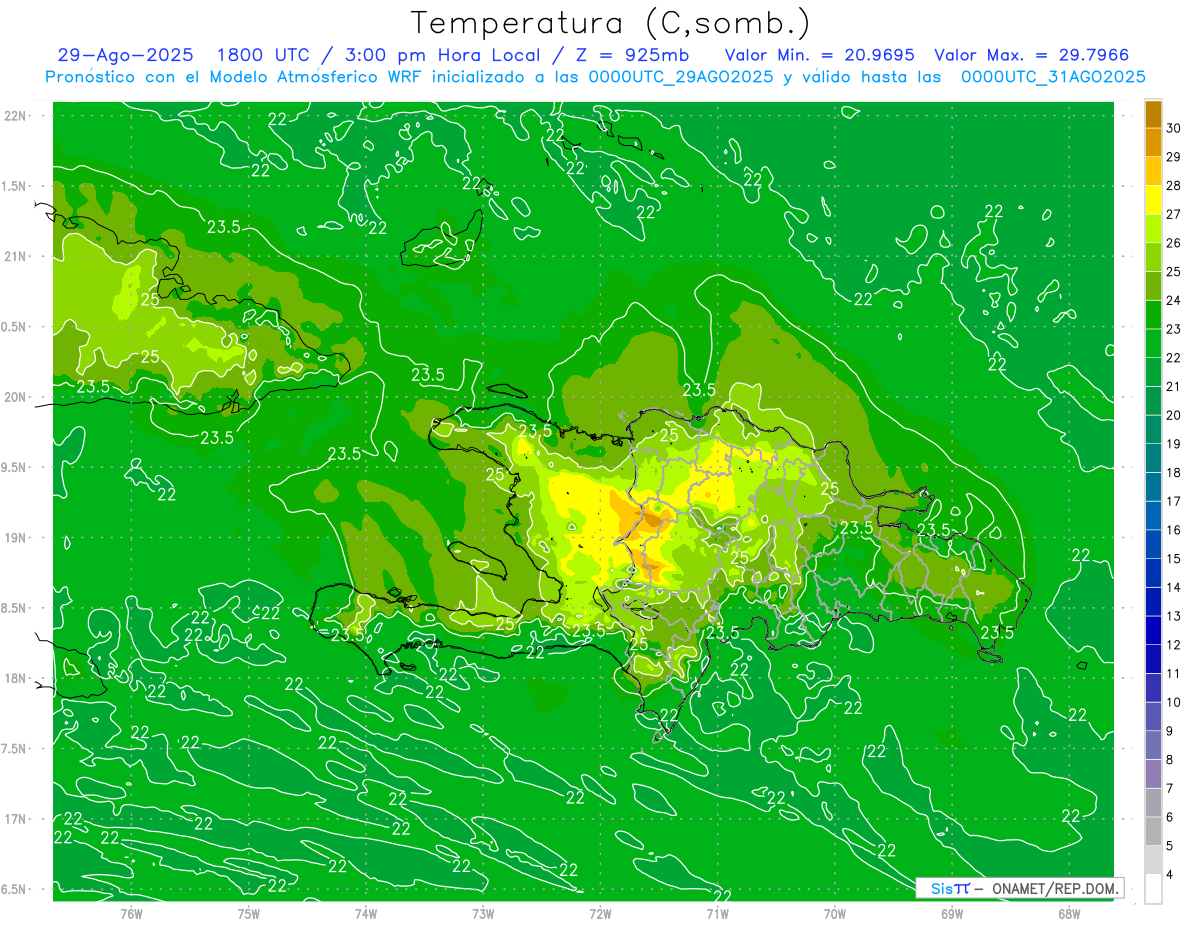Click the 27 label on the color scale
The height and width of the screenshot is (927, 1200).
1174,214
